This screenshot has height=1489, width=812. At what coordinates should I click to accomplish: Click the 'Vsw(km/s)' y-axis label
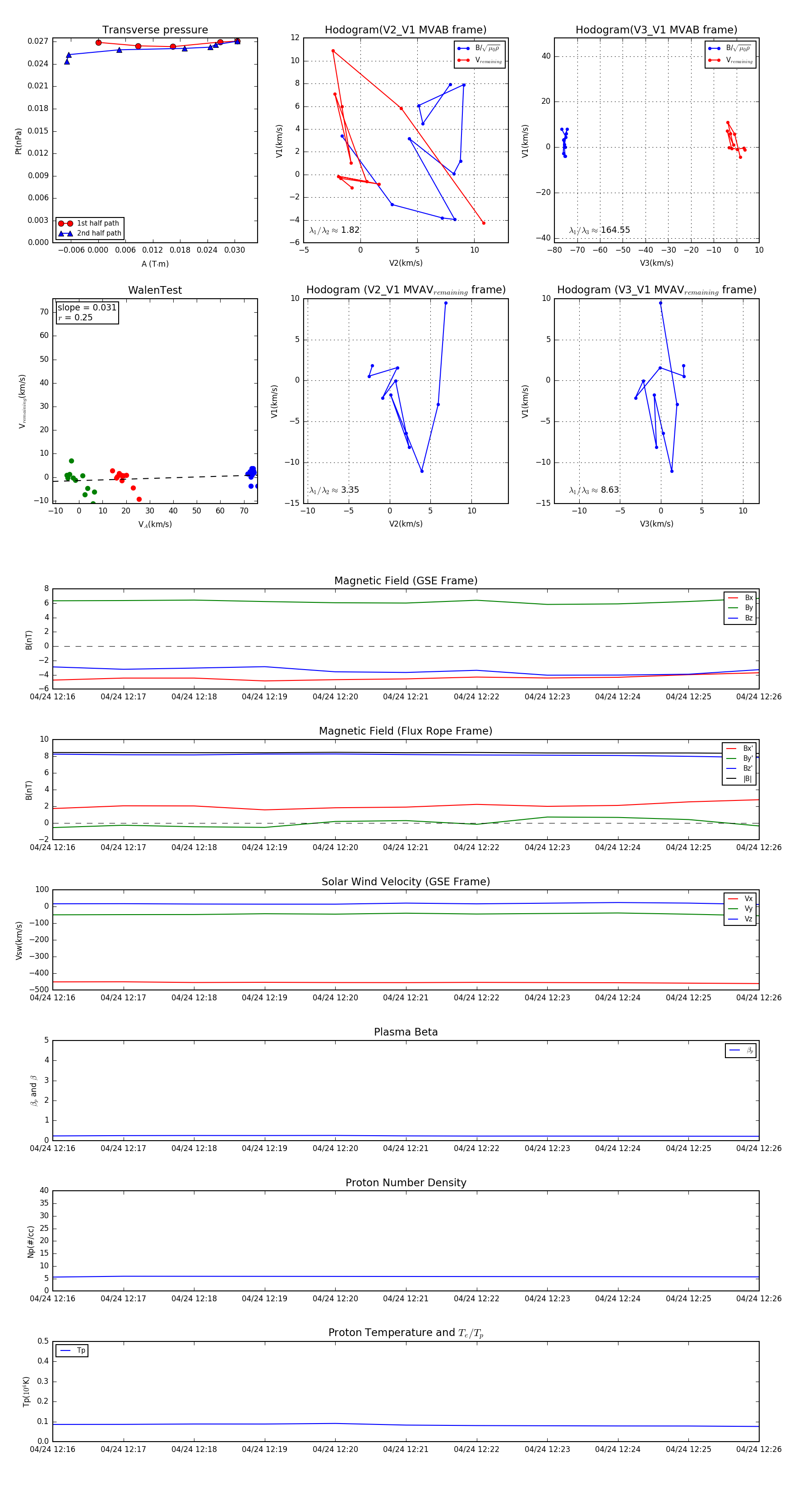(18, 940)
